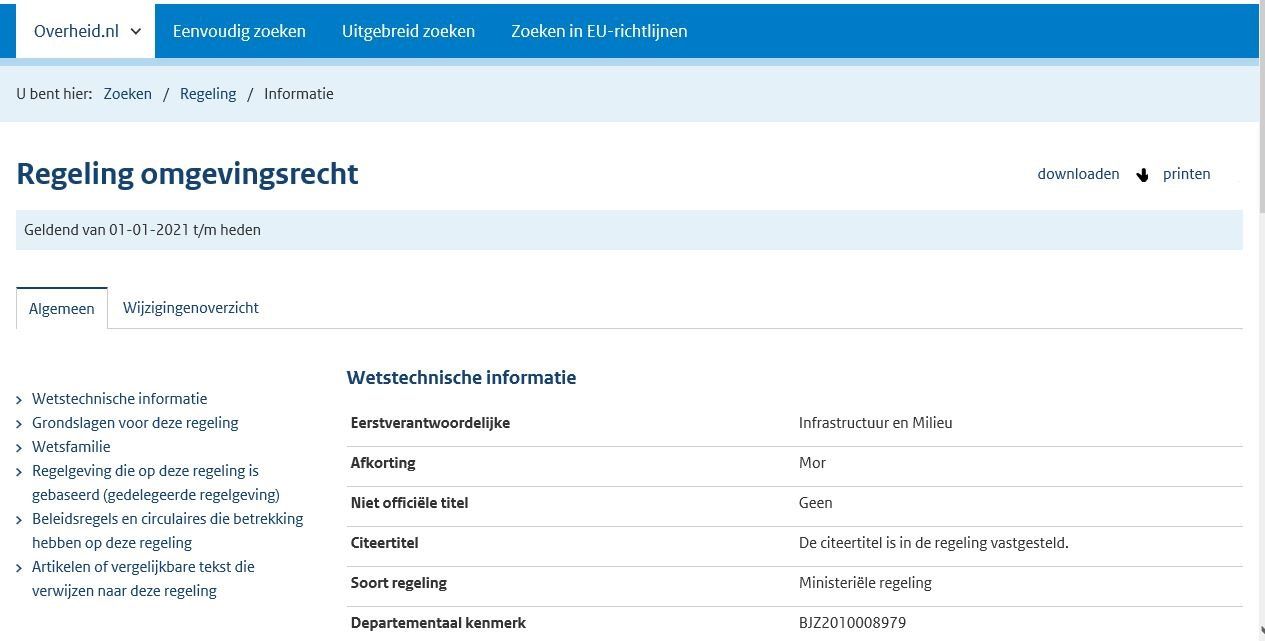Click chevron icon beside Wetsfamilie

coord(20,448)
